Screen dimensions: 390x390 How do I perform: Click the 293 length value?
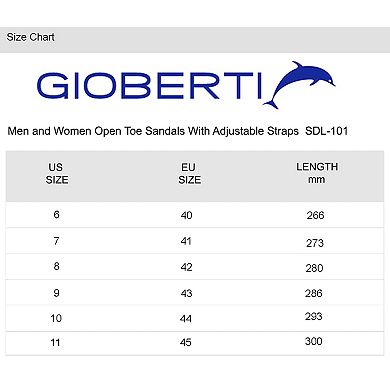313,316
